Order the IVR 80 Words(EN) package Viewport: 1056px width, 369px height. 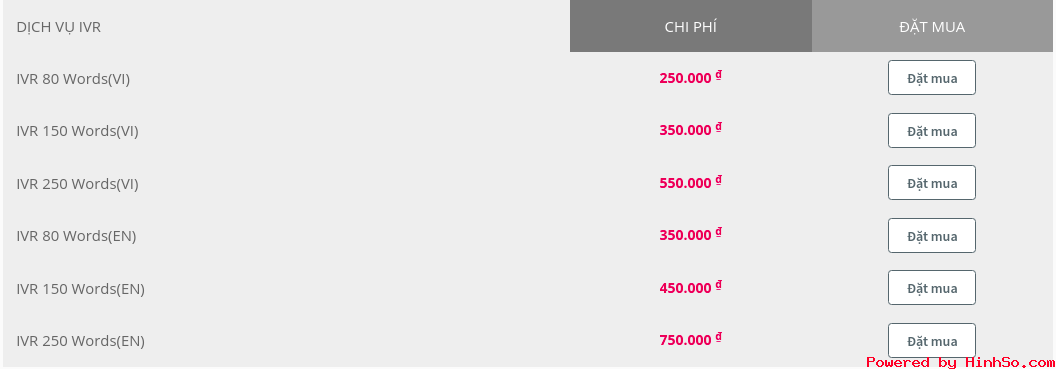[931, 236]
